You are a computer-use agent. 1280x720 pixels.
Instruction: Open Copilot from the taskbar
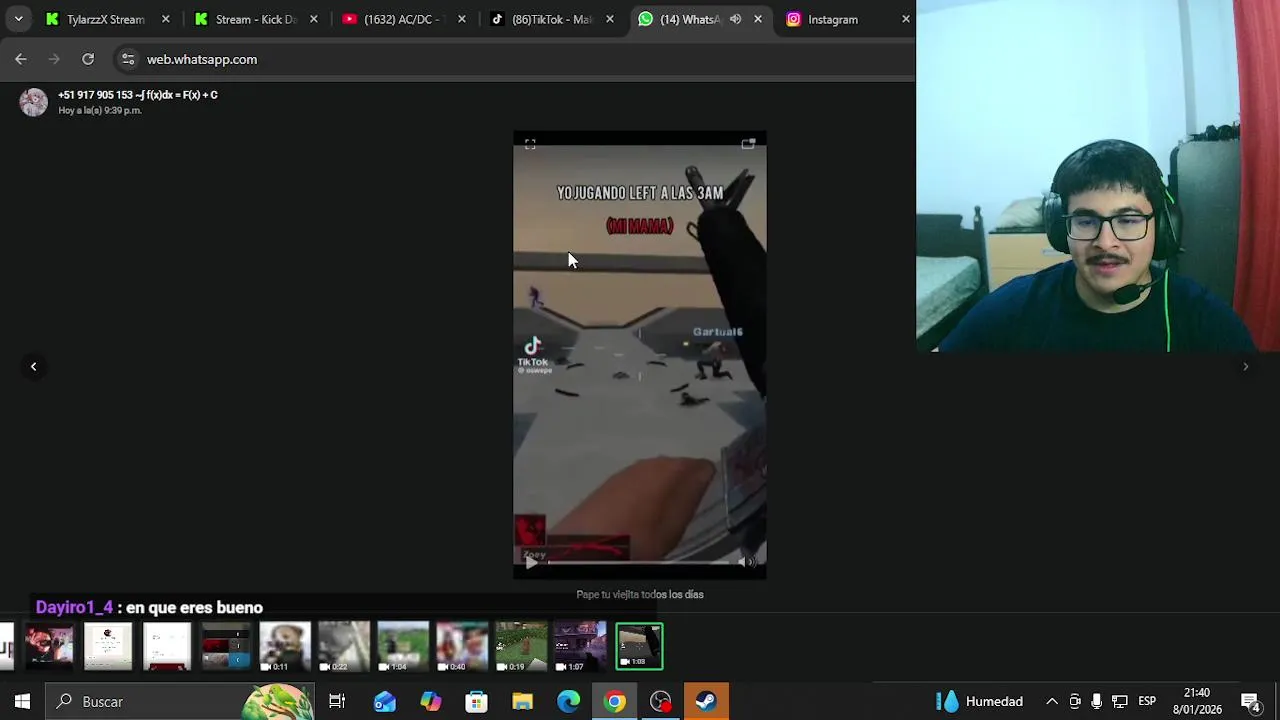[430, 702]
